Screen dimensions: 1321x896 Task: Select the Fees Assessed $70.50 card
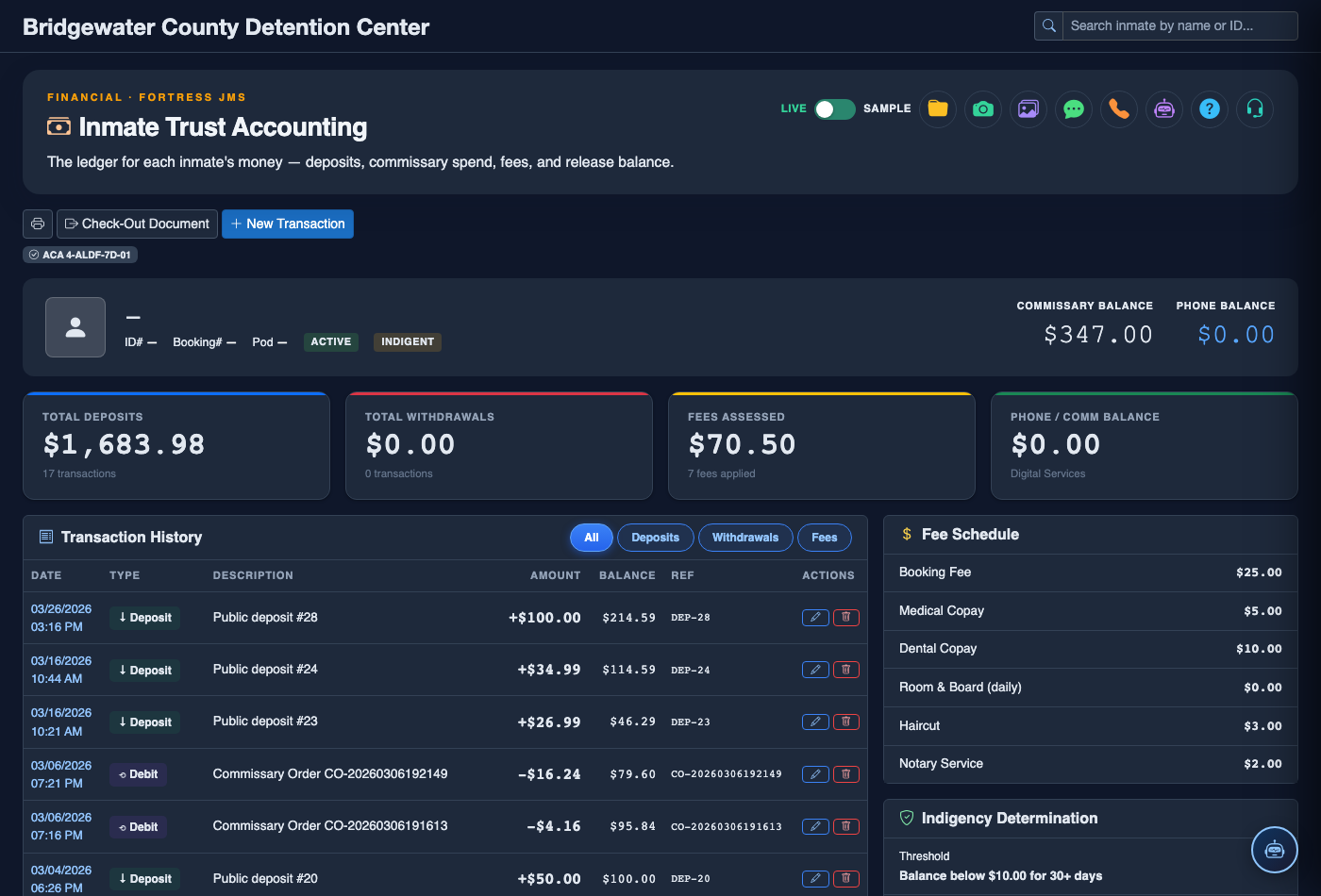[x=822, y=446]
